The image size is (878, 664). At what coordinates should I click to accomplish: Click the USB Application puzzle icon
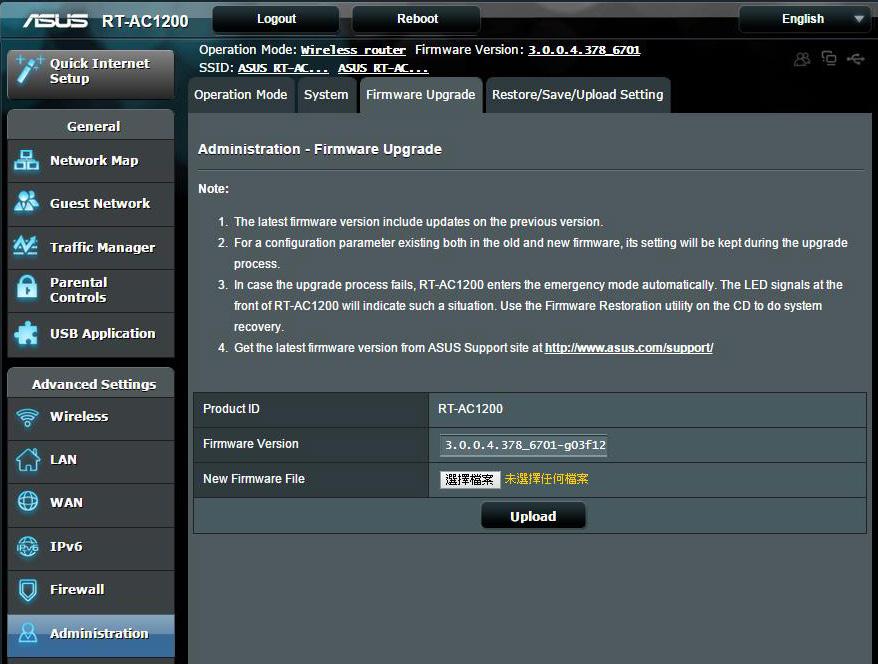coord(26,333)
